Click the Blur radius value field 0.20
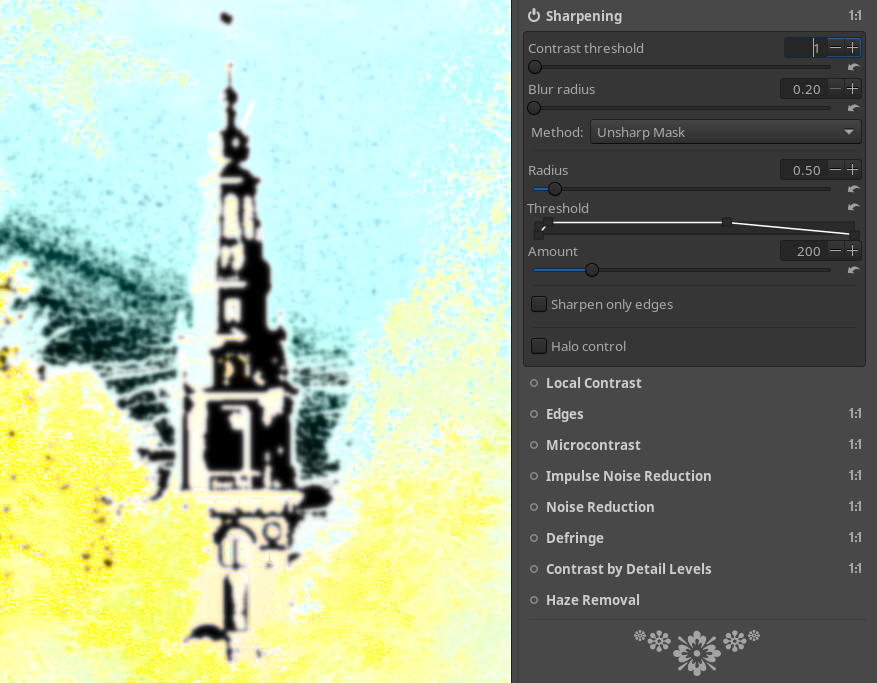Viewport: 877px width, 683px height. click(x=804, y=89)
